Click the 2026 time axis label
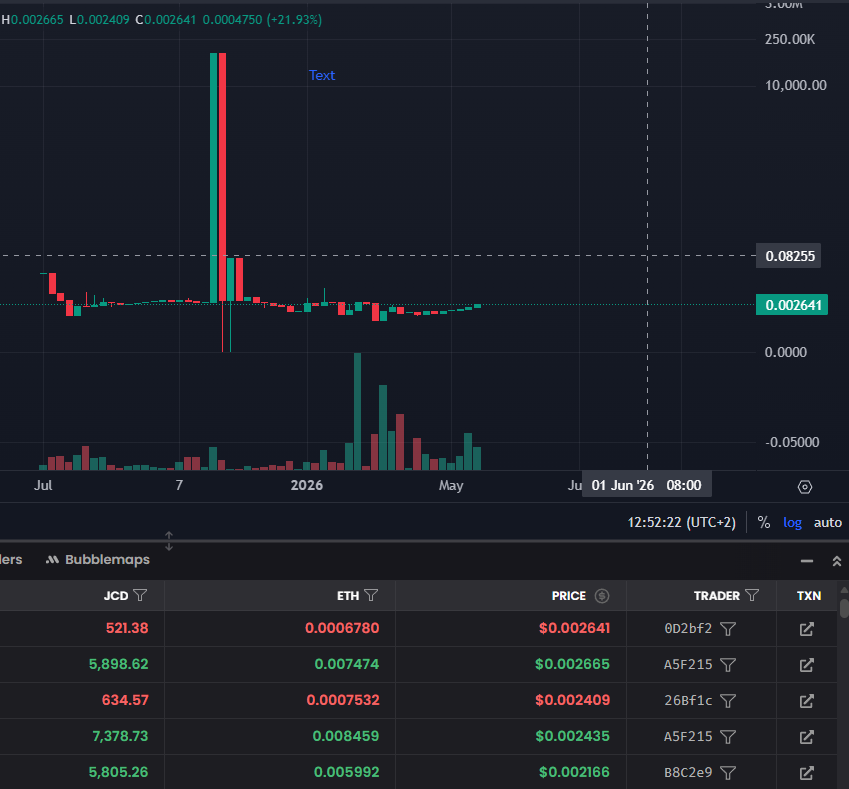 click(306, 485)
